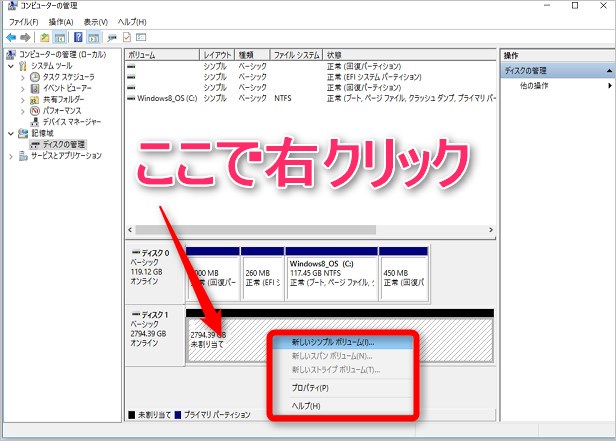Viewport: 616px width, 441px height.
Task: Sort by the 種類 column header
Action: pyautogui.click(x=253, y=55)
